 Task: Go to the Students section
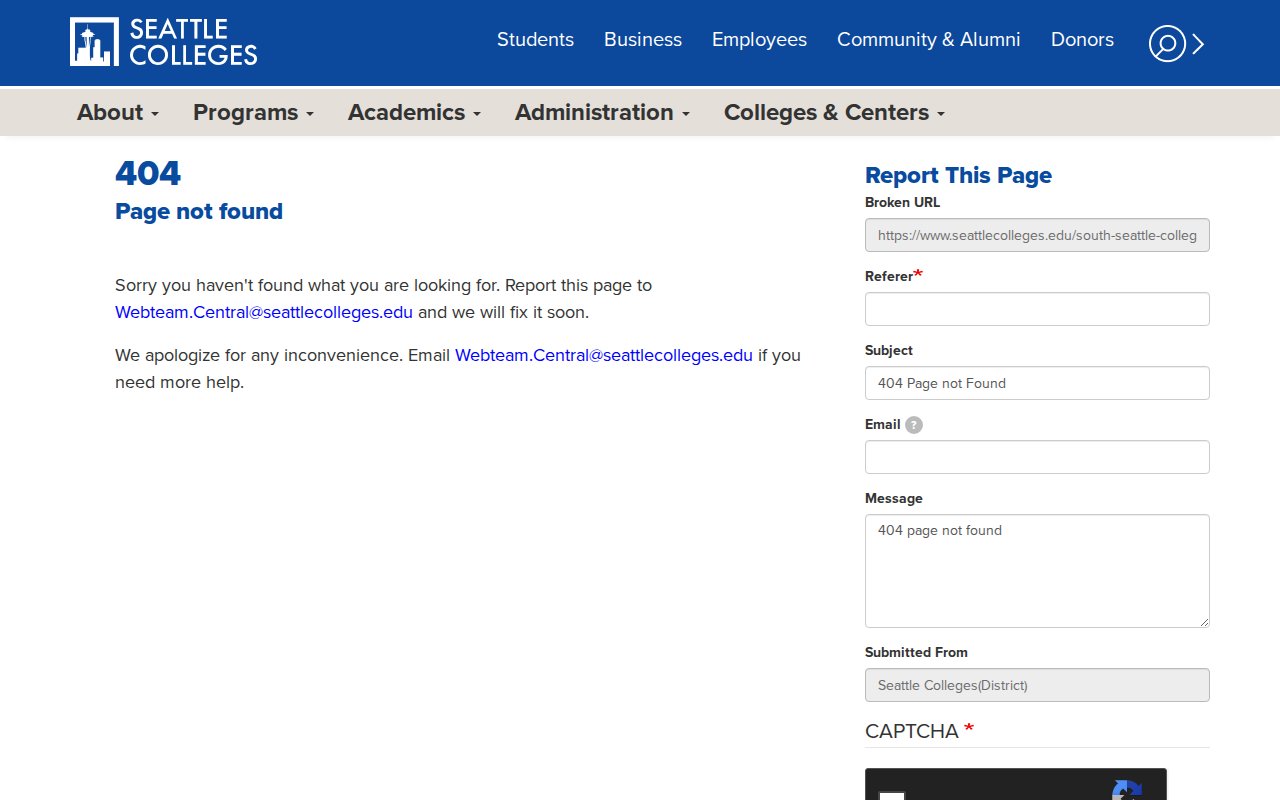coord(535,40)
